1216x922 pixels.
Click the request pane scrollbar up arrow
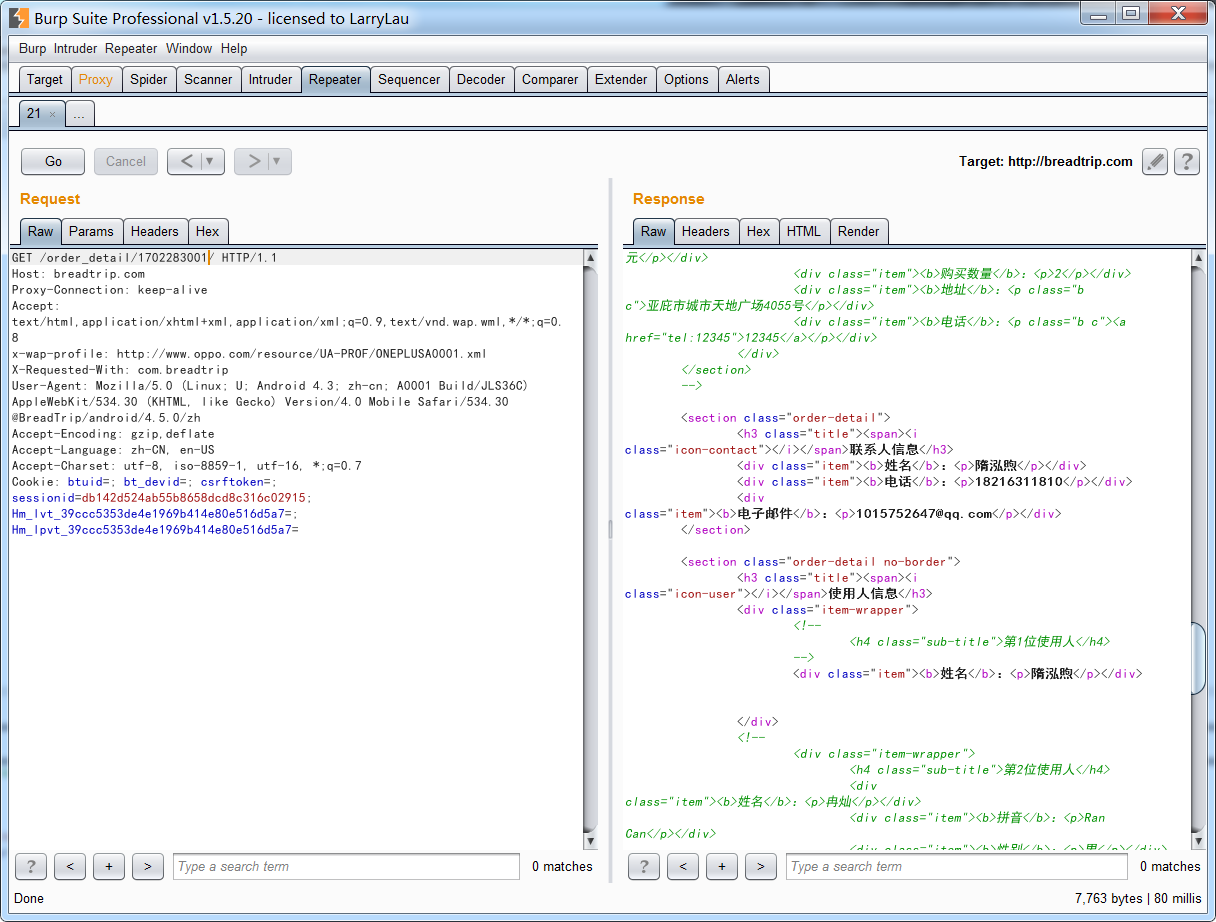pos(590,258)
